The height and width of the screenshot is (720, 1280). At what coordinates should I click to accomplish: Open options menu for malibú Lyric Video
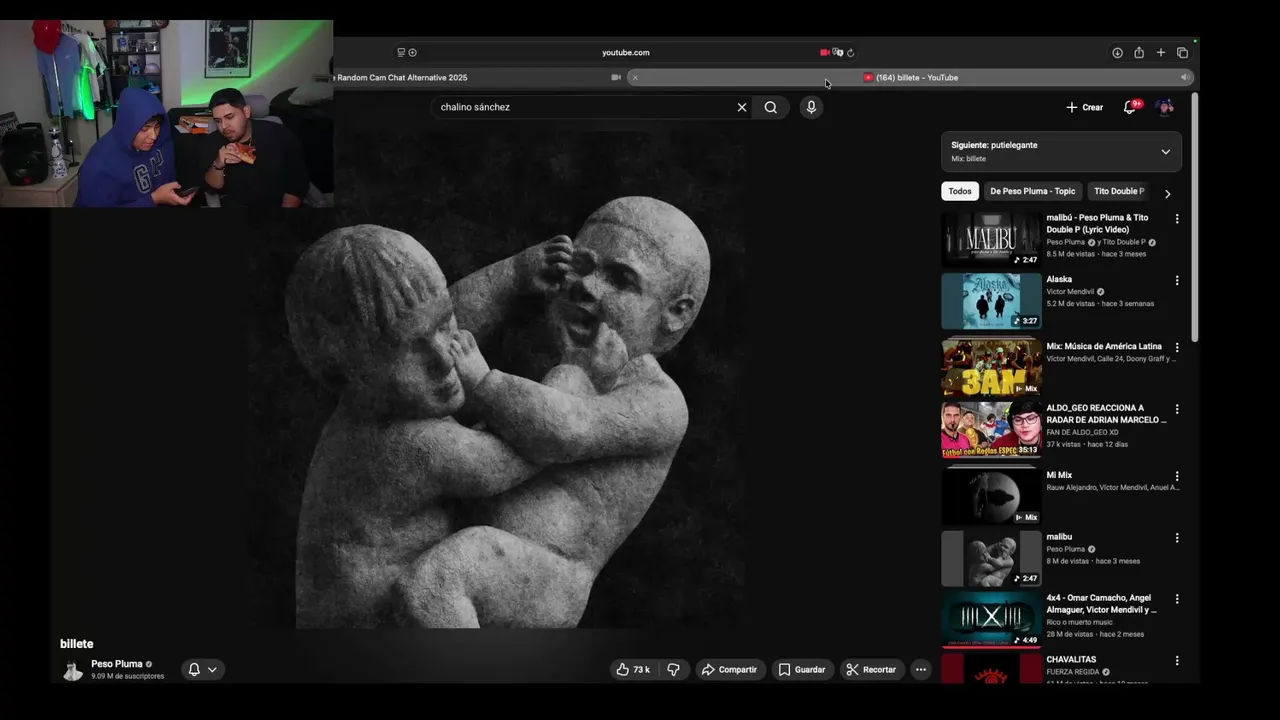click(1176, 219)
